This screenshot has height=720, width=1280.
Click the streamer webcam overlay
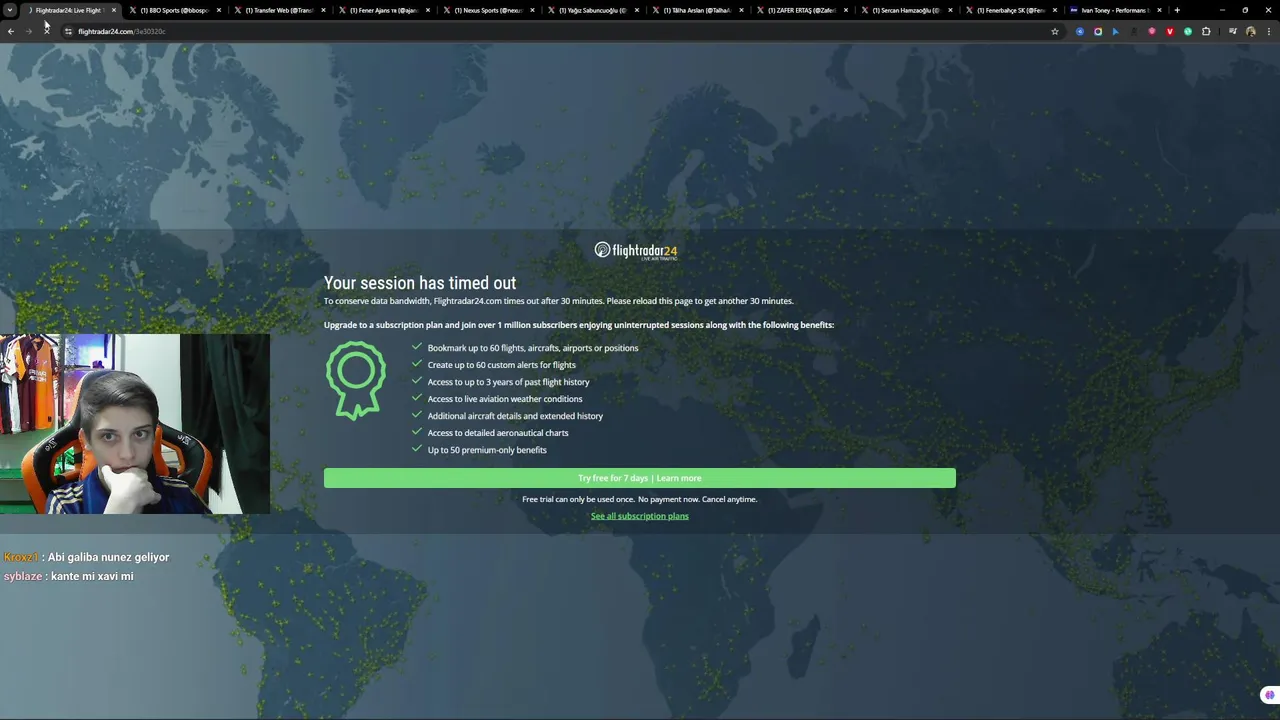(x=135, y=424)
